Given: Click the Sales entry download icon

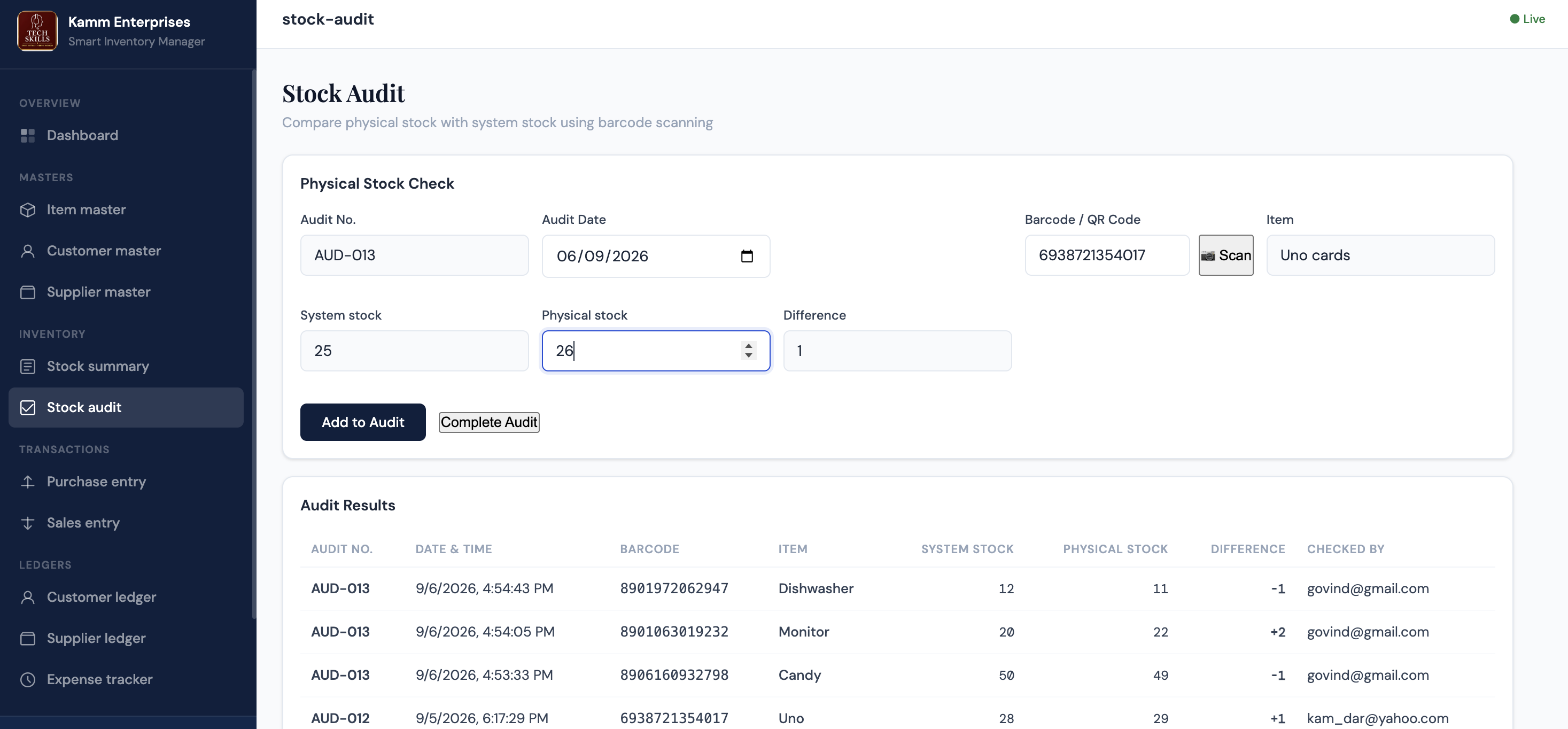Looking at the screenshot, I should [27, 523].
